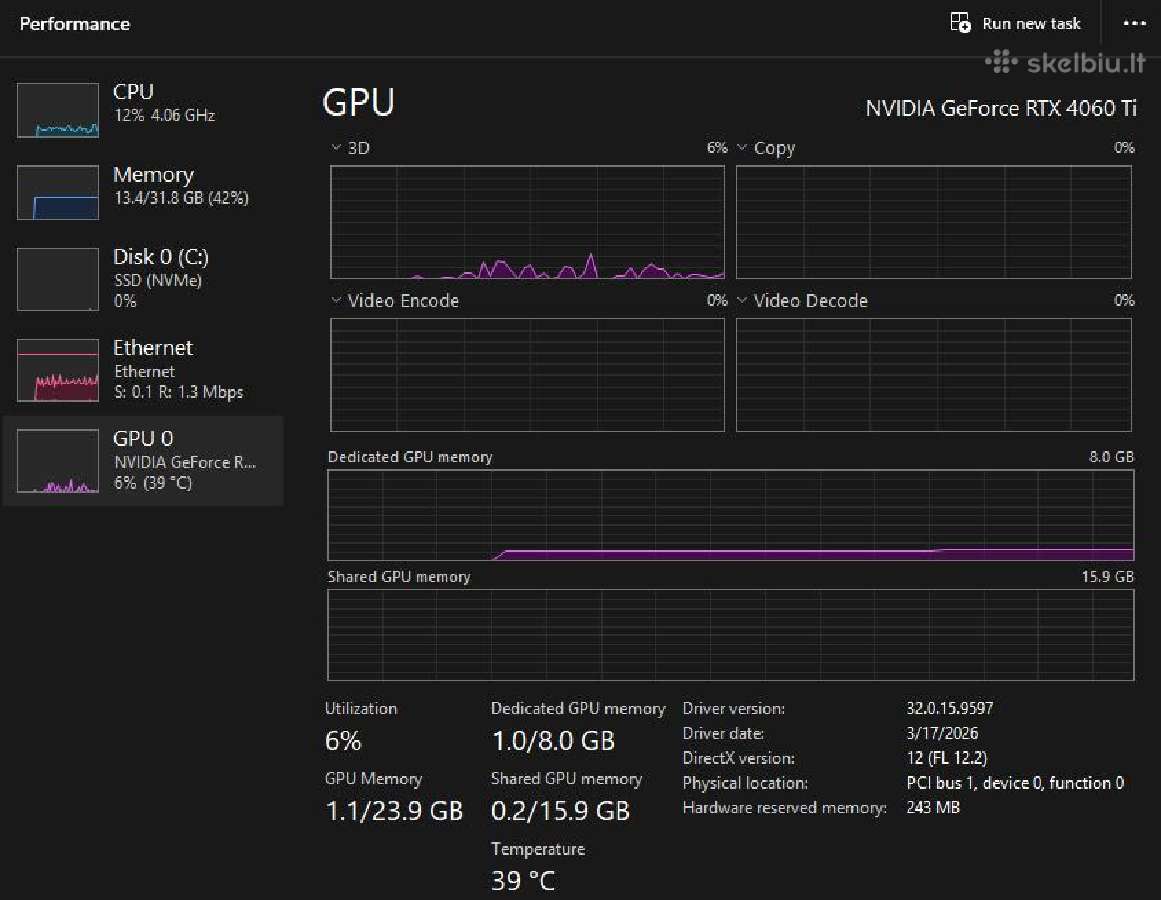Image resolution: width=1161 pixels, height=900 pixels.
Task: Click the Run new task icon
Action: (960, 23)
